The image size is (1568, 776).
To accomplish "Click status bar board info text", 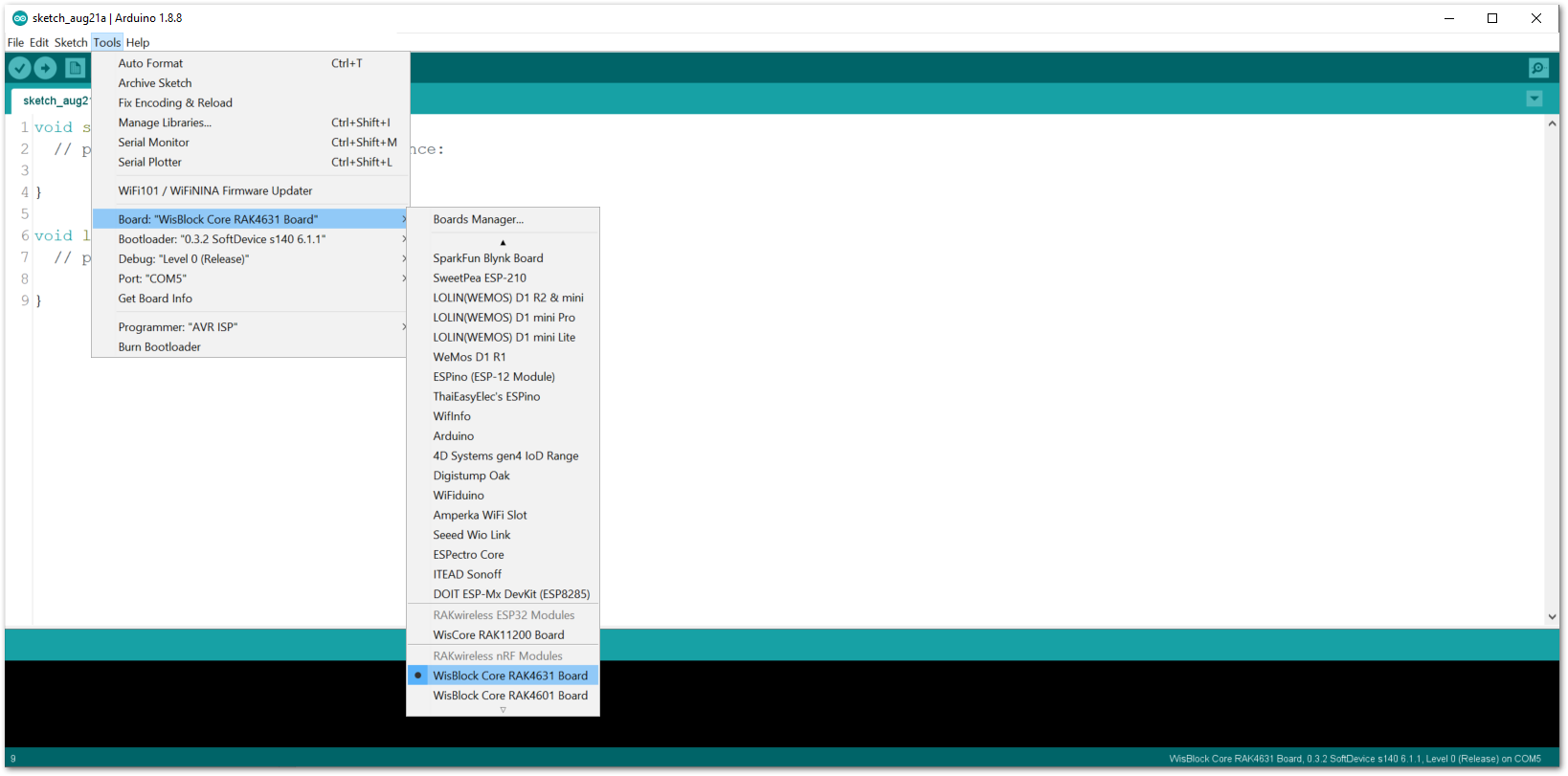I will click(x=1355, y=759).
